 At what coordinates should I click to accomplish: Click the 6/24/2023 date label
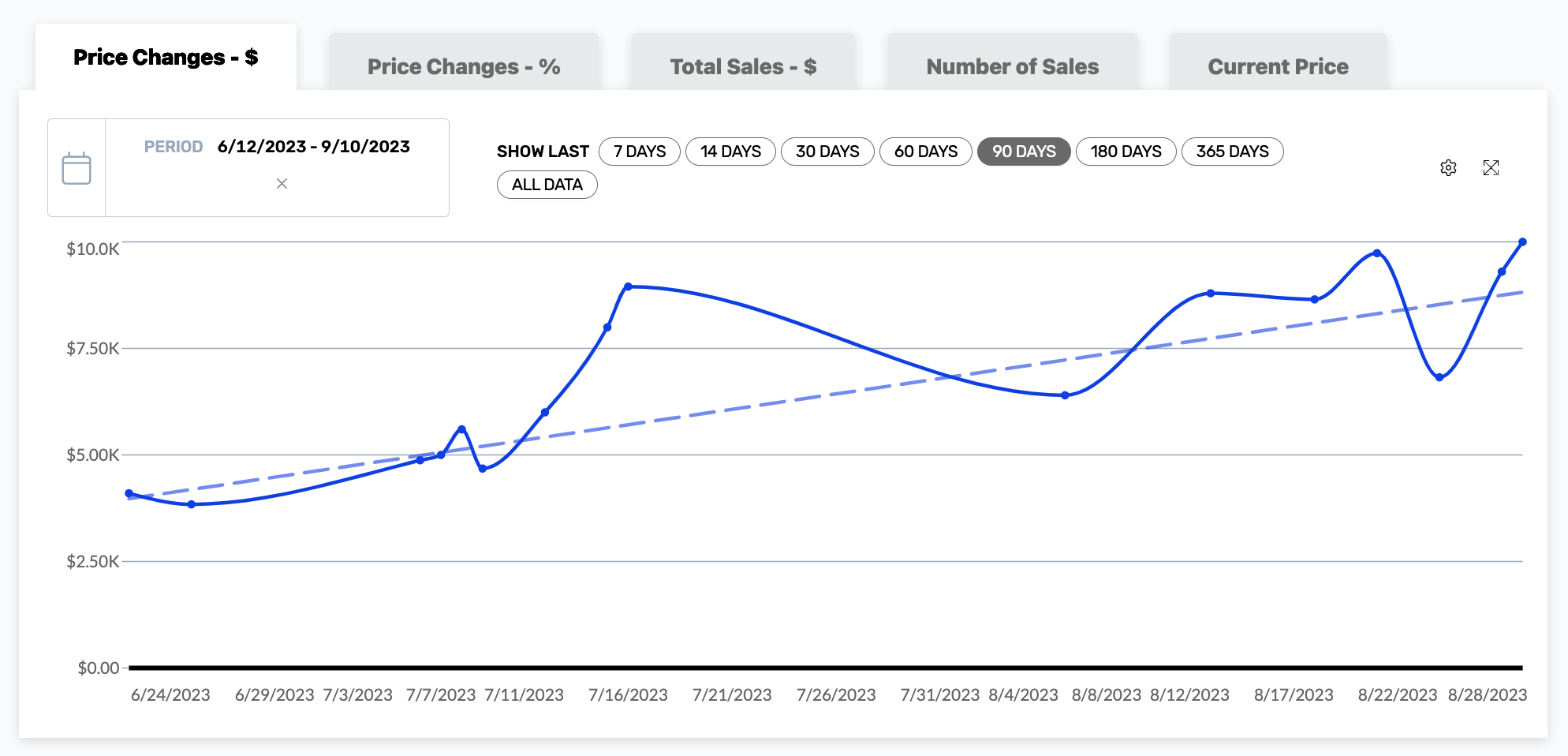(x=170, y=695)
